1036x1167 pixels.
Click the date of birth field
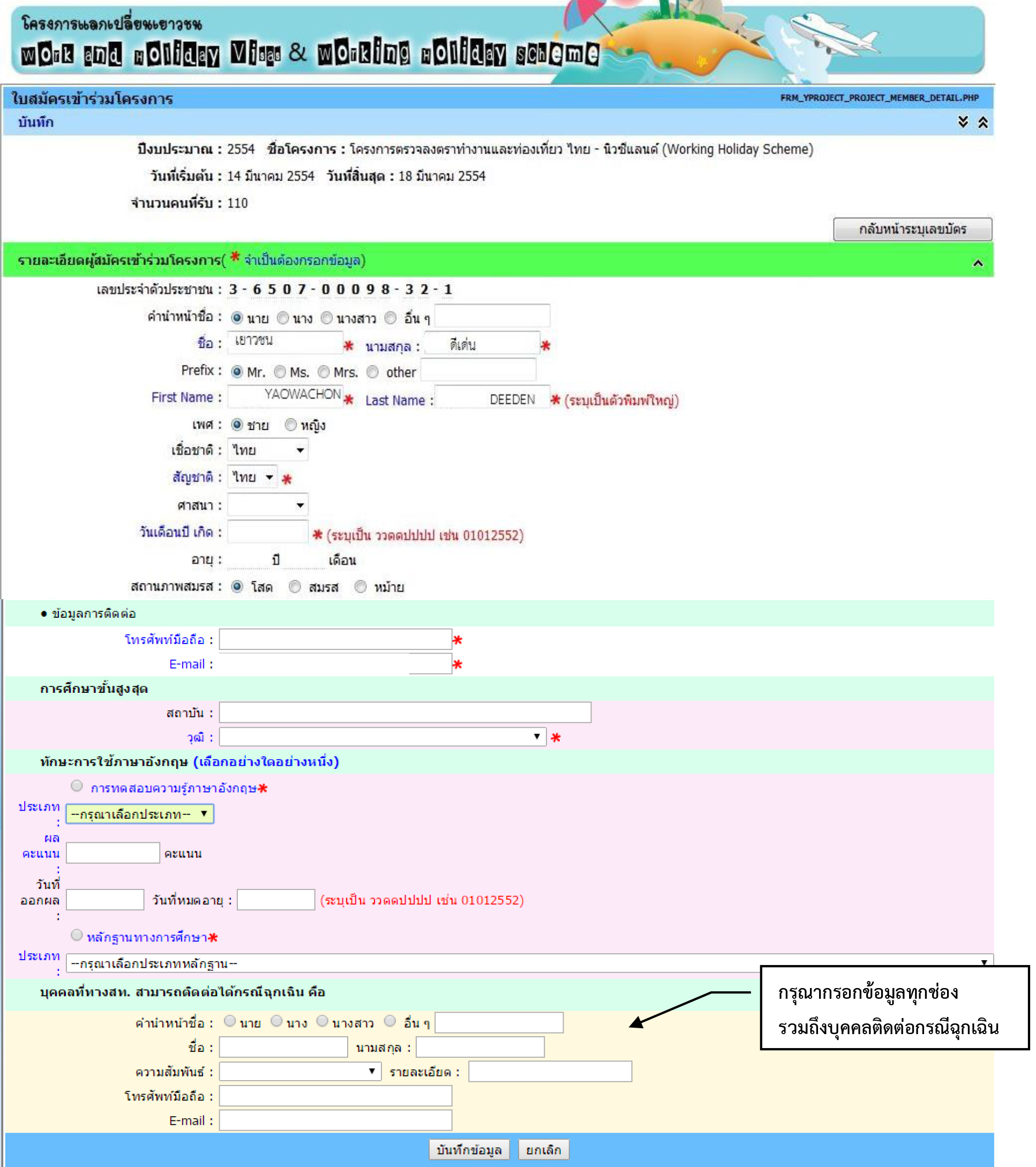267,532
